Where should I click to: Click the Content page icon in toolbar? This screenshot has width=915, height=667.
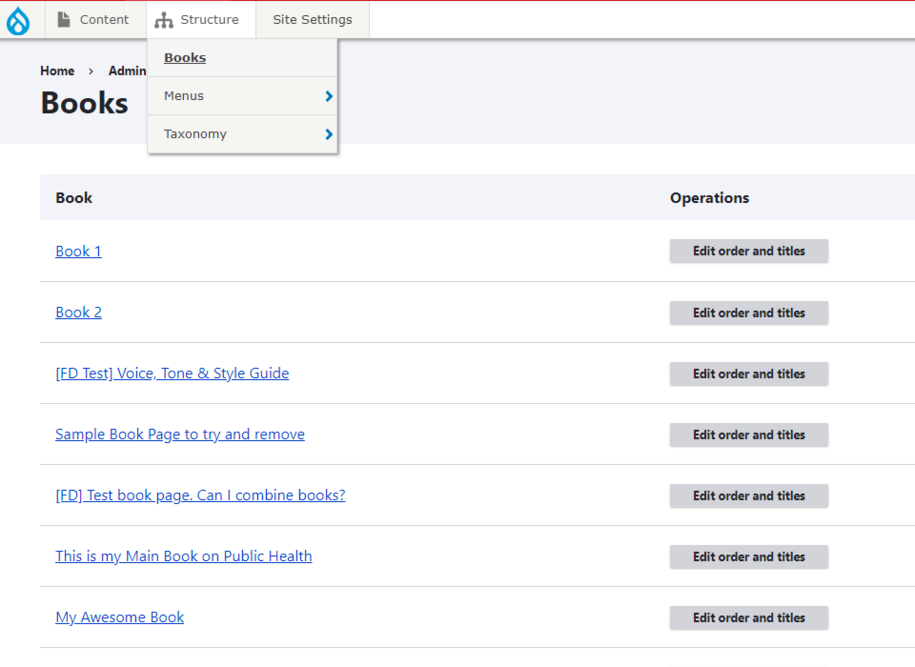(x=64, y=20)
